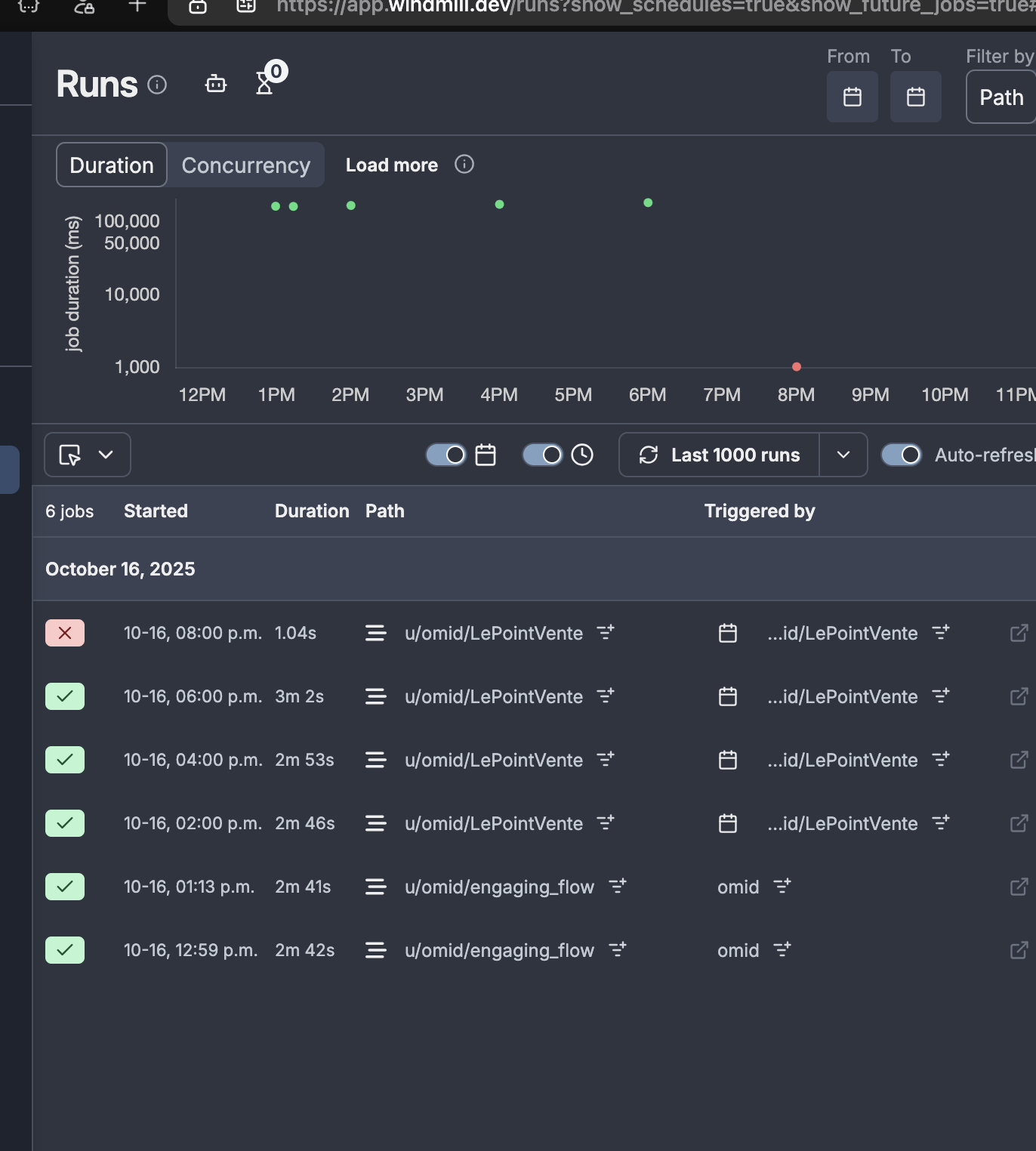The width and height of the screenshot is (1036, 1151).
Task: Click the robot icon beside Runs title
Action: [216, 84]
